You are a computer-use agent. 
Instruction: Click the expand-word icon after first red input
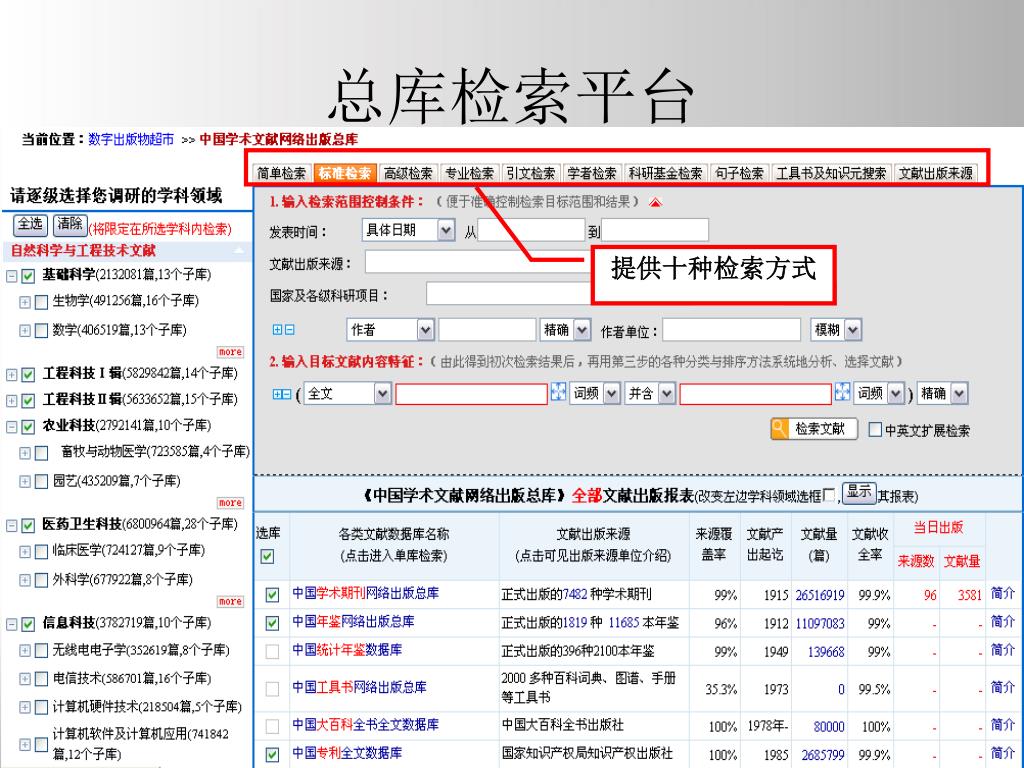click(x=558, y=392)
